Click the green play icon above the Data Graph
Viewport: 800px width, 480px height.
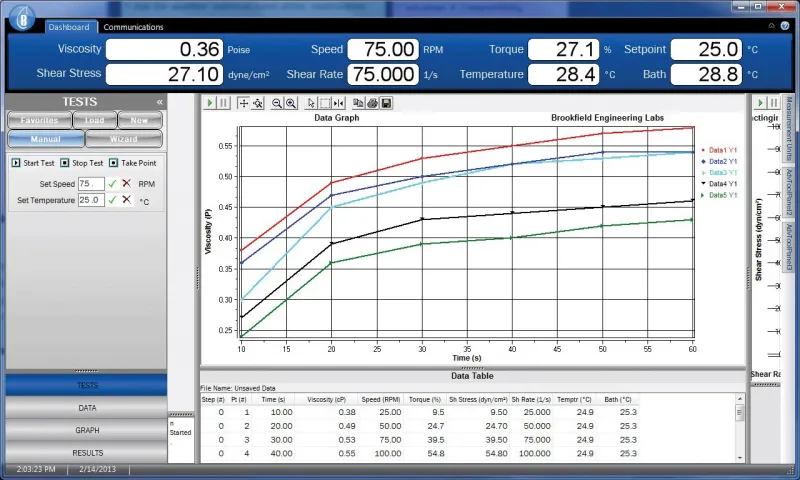pos(210,103)
